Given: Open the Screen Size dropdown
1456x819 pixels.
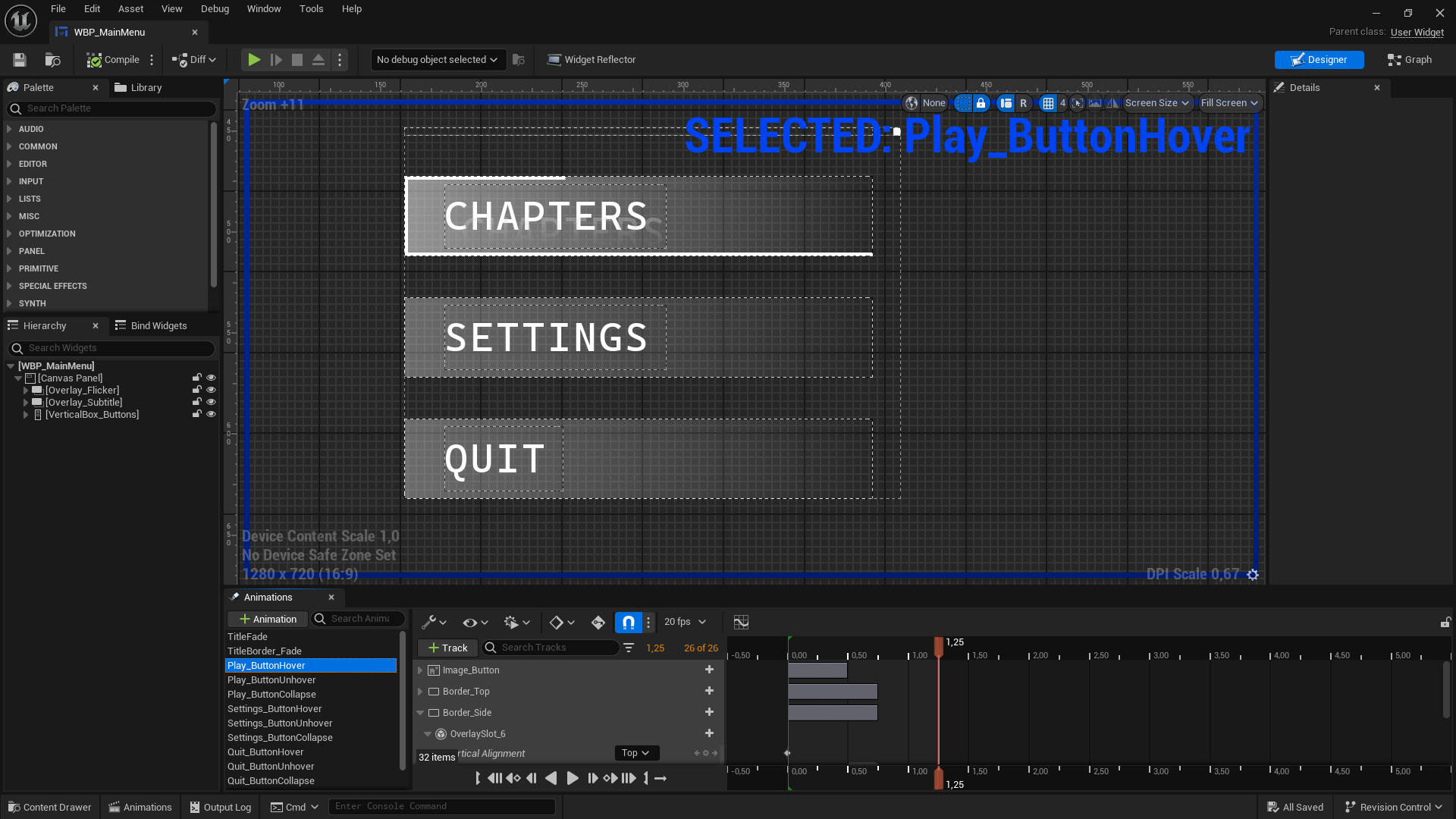Looking at the screenshot, I should [x=1156, y=103].
